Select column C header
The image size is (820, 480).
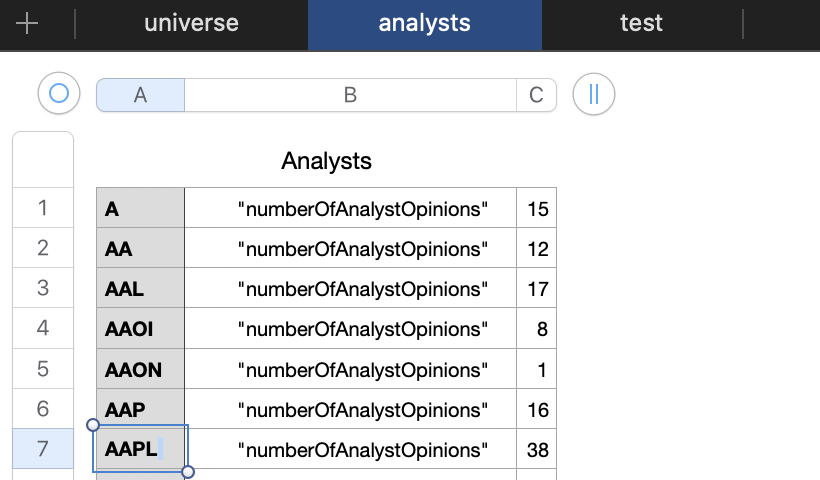pos(536,95)
